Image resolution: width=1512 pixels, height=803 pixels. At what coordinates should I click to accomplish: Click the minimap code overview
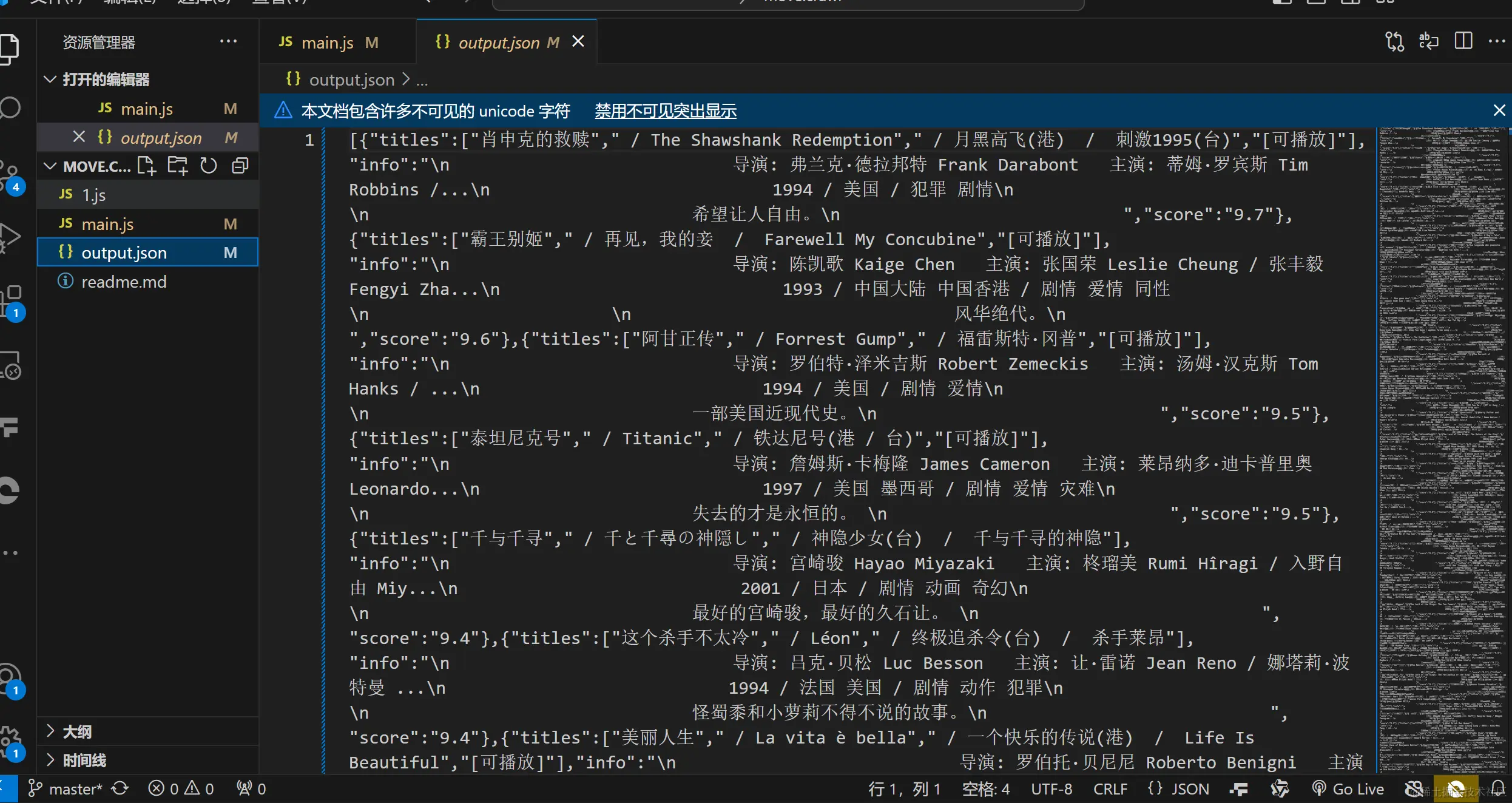[1442, 425]
